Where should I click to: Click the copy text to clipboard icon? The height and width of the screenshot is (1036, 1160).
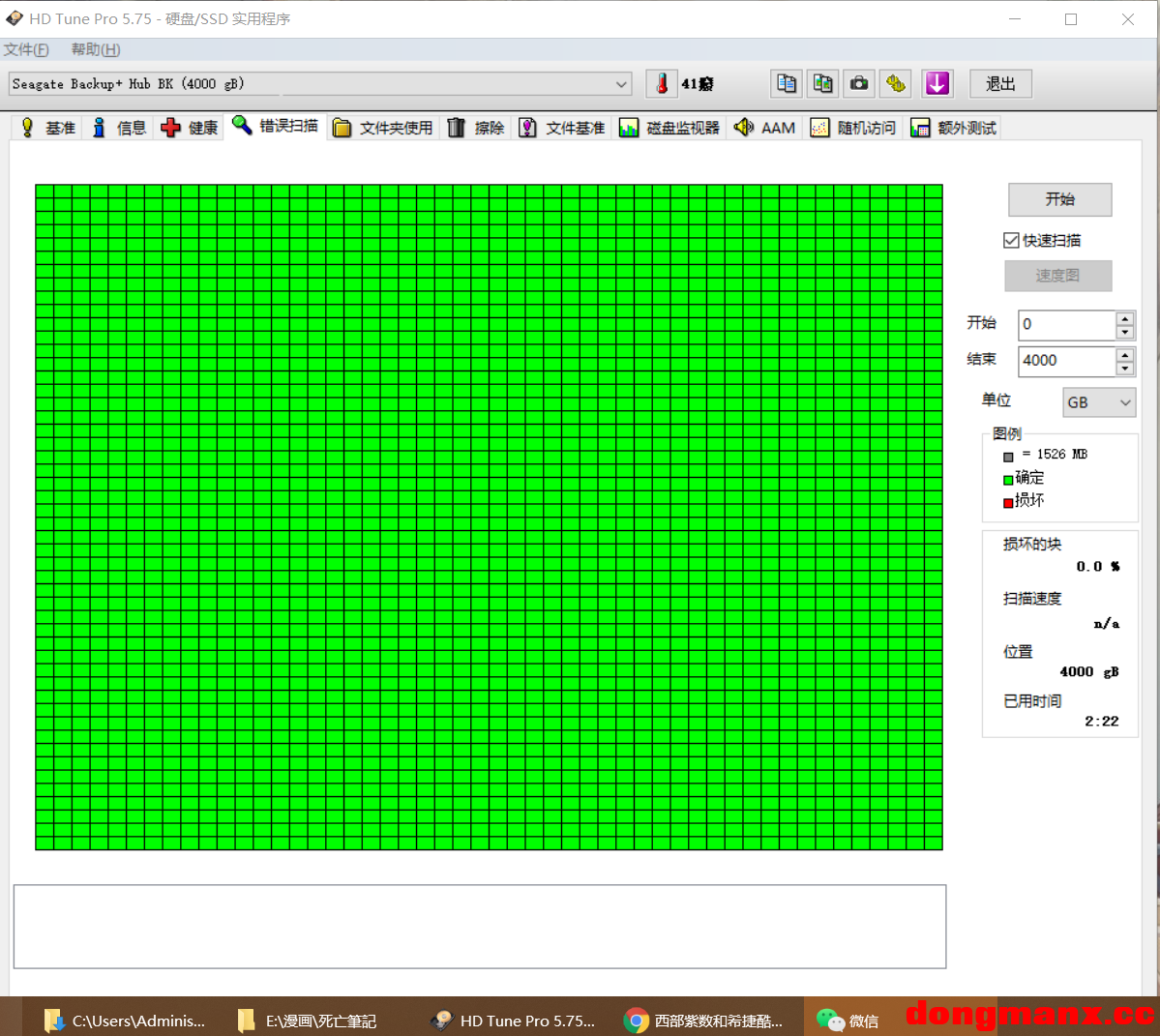click(x=787, y=84)
